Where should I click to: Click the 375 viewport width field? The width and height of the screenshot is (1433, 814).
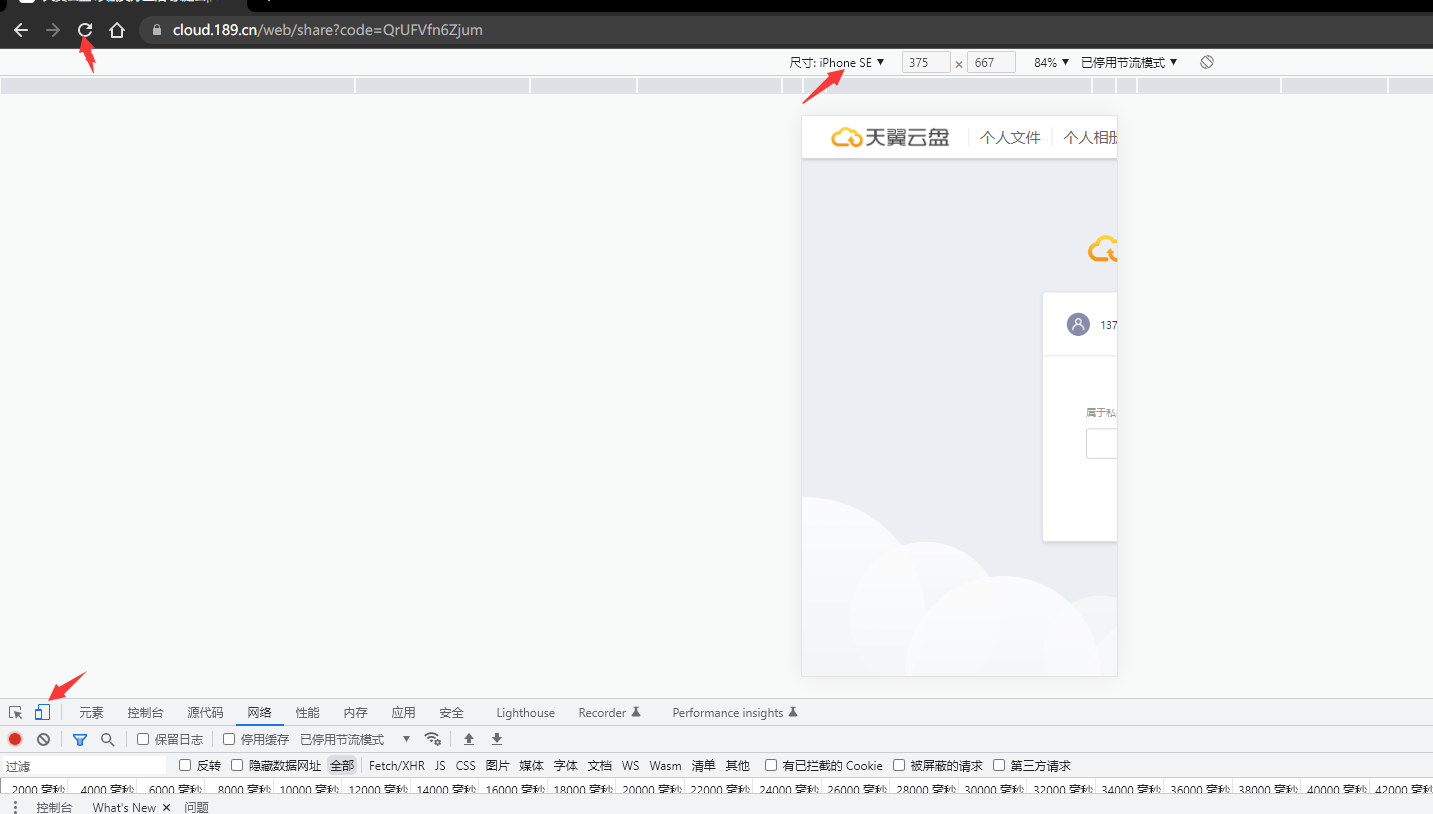pyautogui.click(x=926, y=61)
